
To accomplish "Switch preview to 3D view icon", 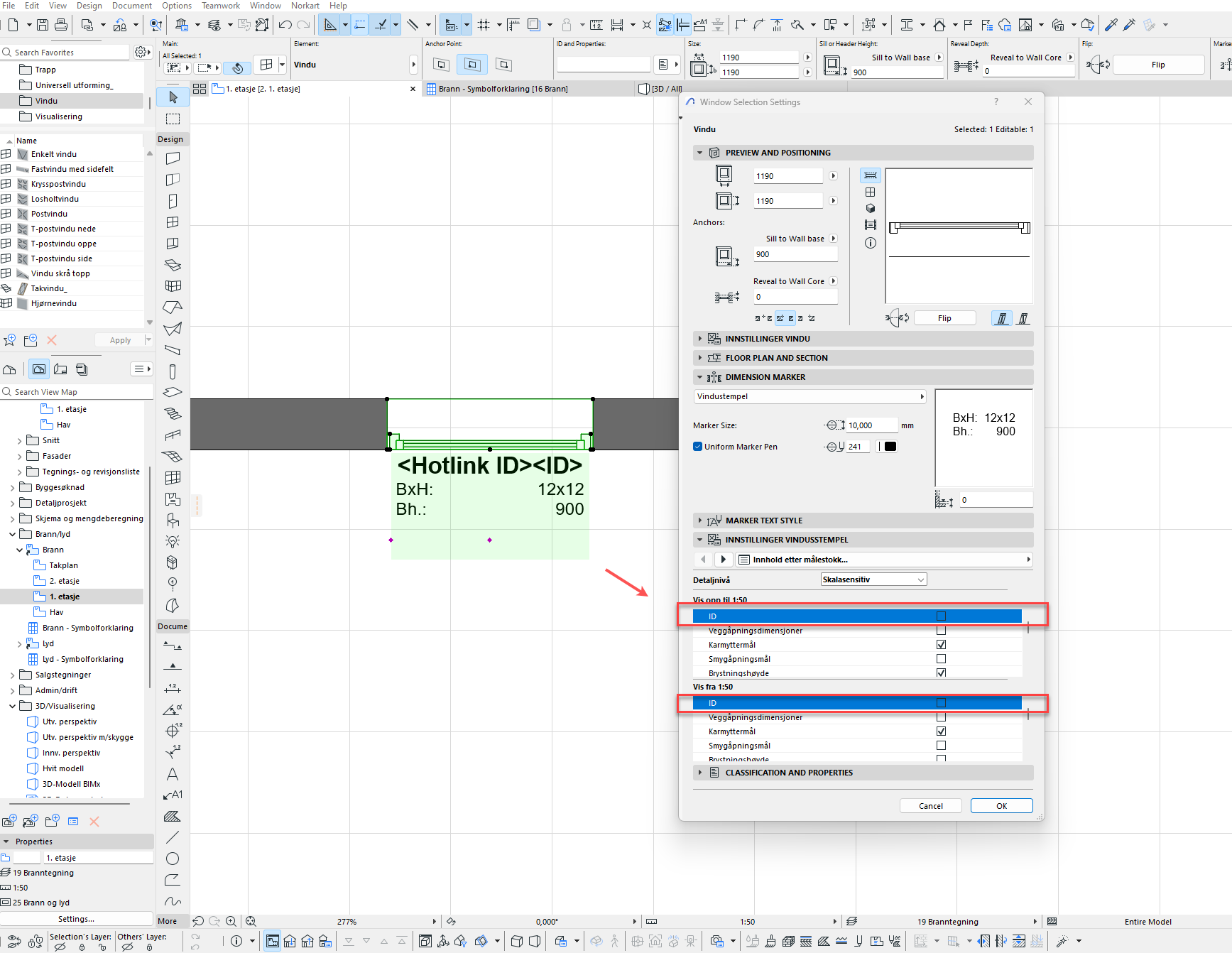I will pyautogui.click(x=871, y=209).
